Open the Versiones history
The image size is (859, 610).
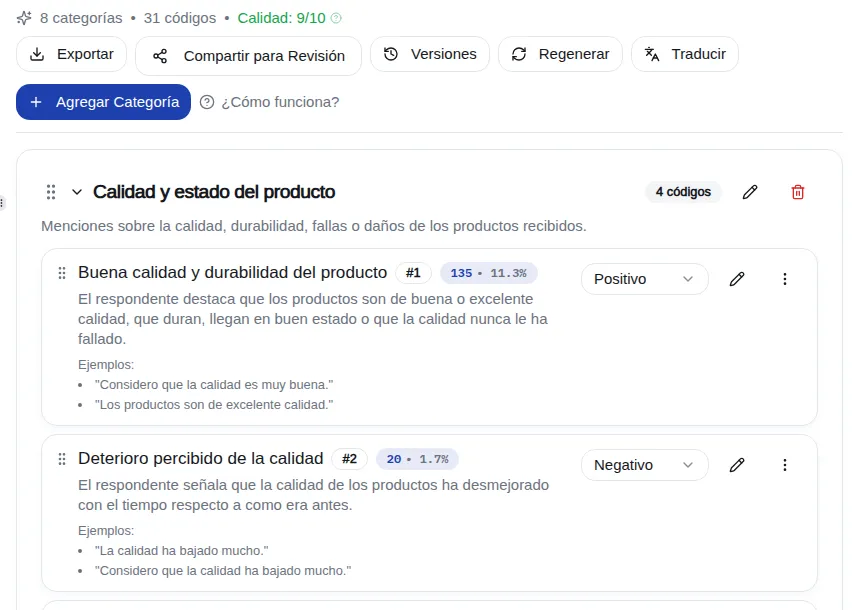pyautogui.click(x=430, y=54)
